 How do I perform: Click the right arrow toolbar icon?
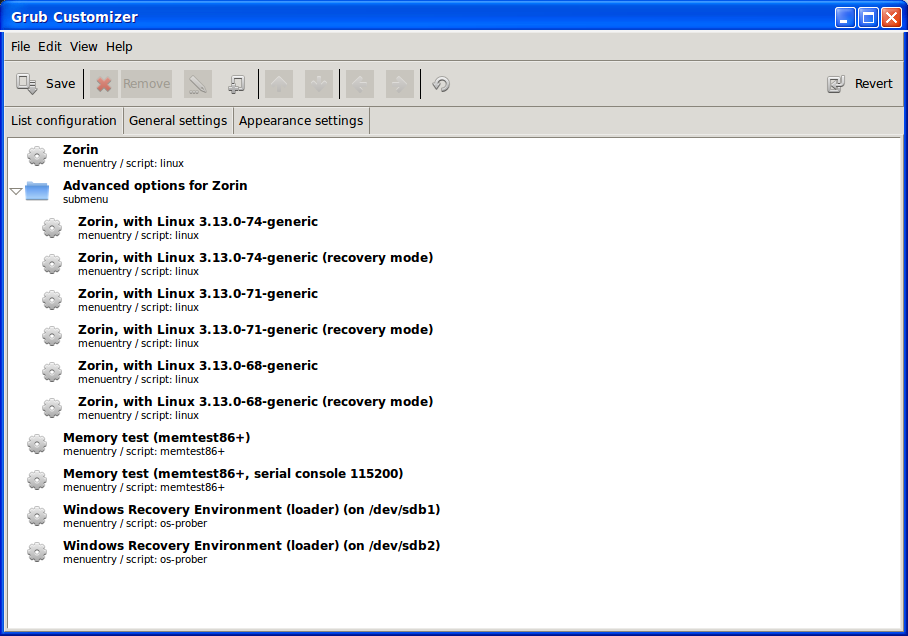399,84
